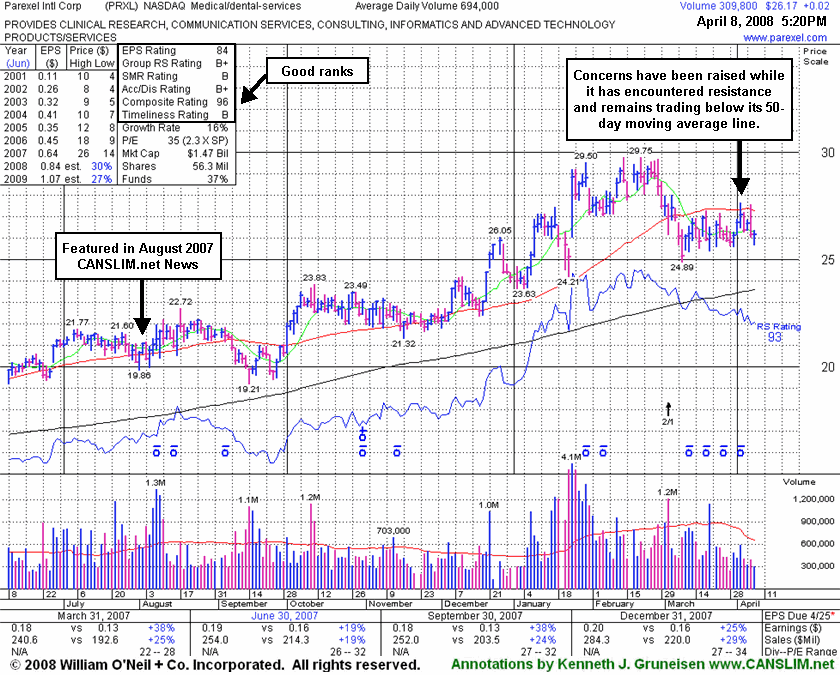840x675 pixels.
Task: Select the Parexel Intl Corp company name
Action: click(43, 6)
